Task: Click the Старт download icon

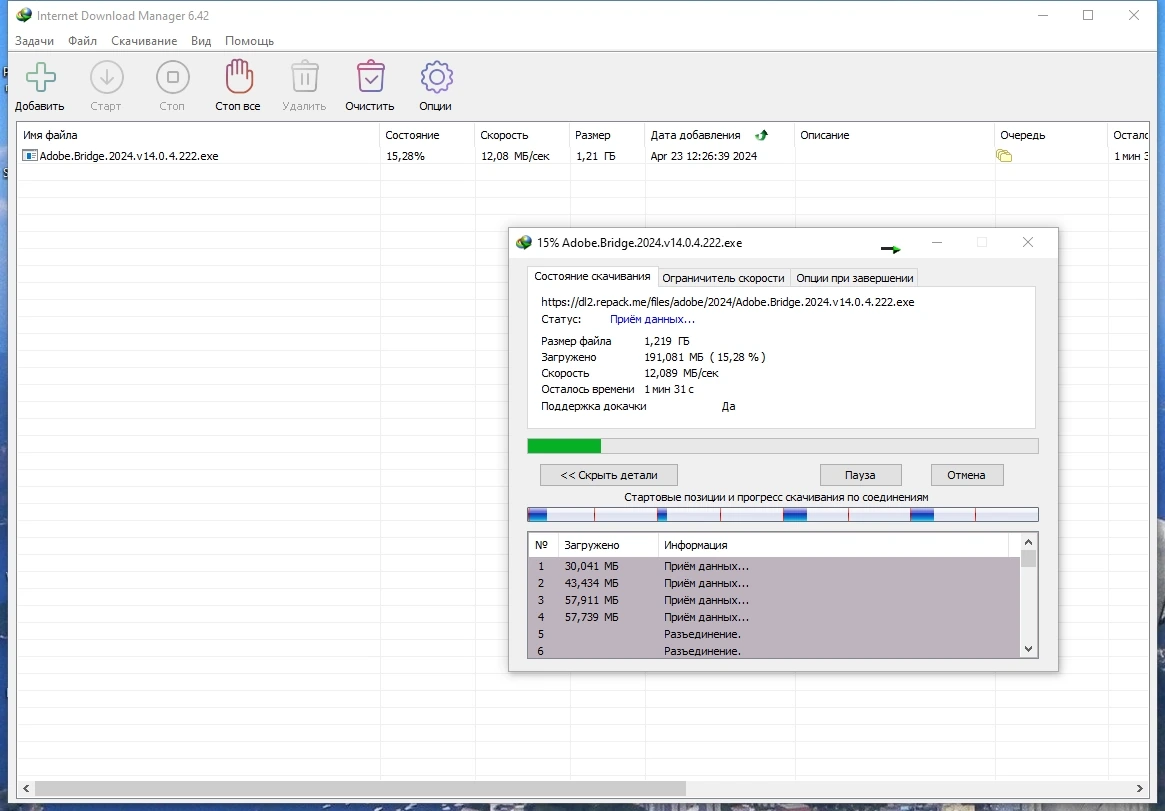Action: pyautogui.click(x=106, y=77)
